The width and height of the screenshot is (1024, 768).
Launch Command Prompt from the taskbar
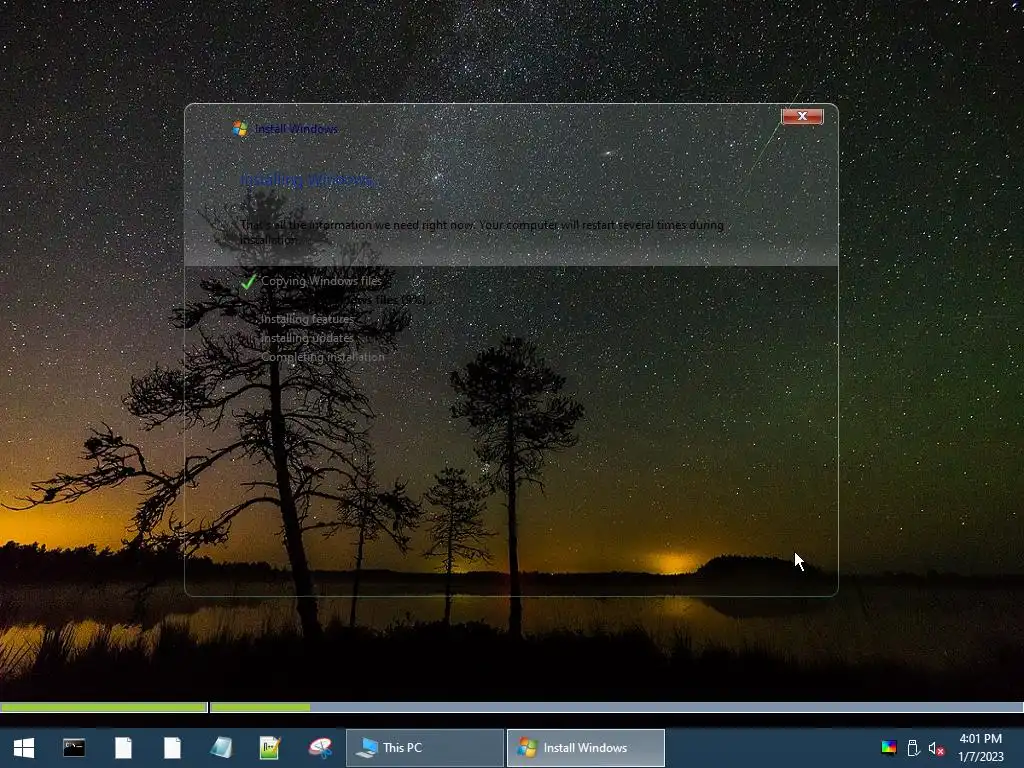(74, 748)
